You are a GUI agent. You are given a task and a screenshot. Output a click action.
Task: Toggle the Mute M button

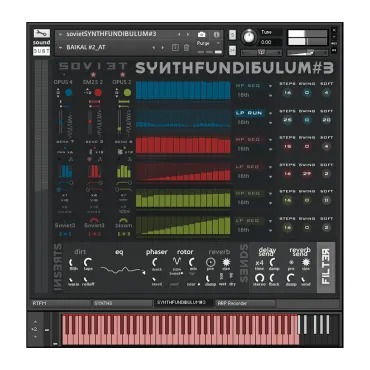(232, 50)
